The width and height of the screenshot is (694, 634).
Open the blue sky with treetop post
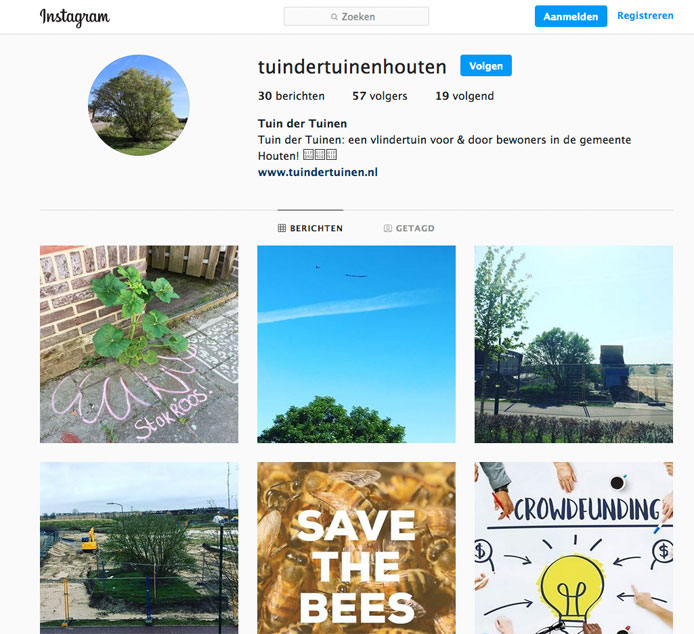pyautogui.click(x=356, y=344)
